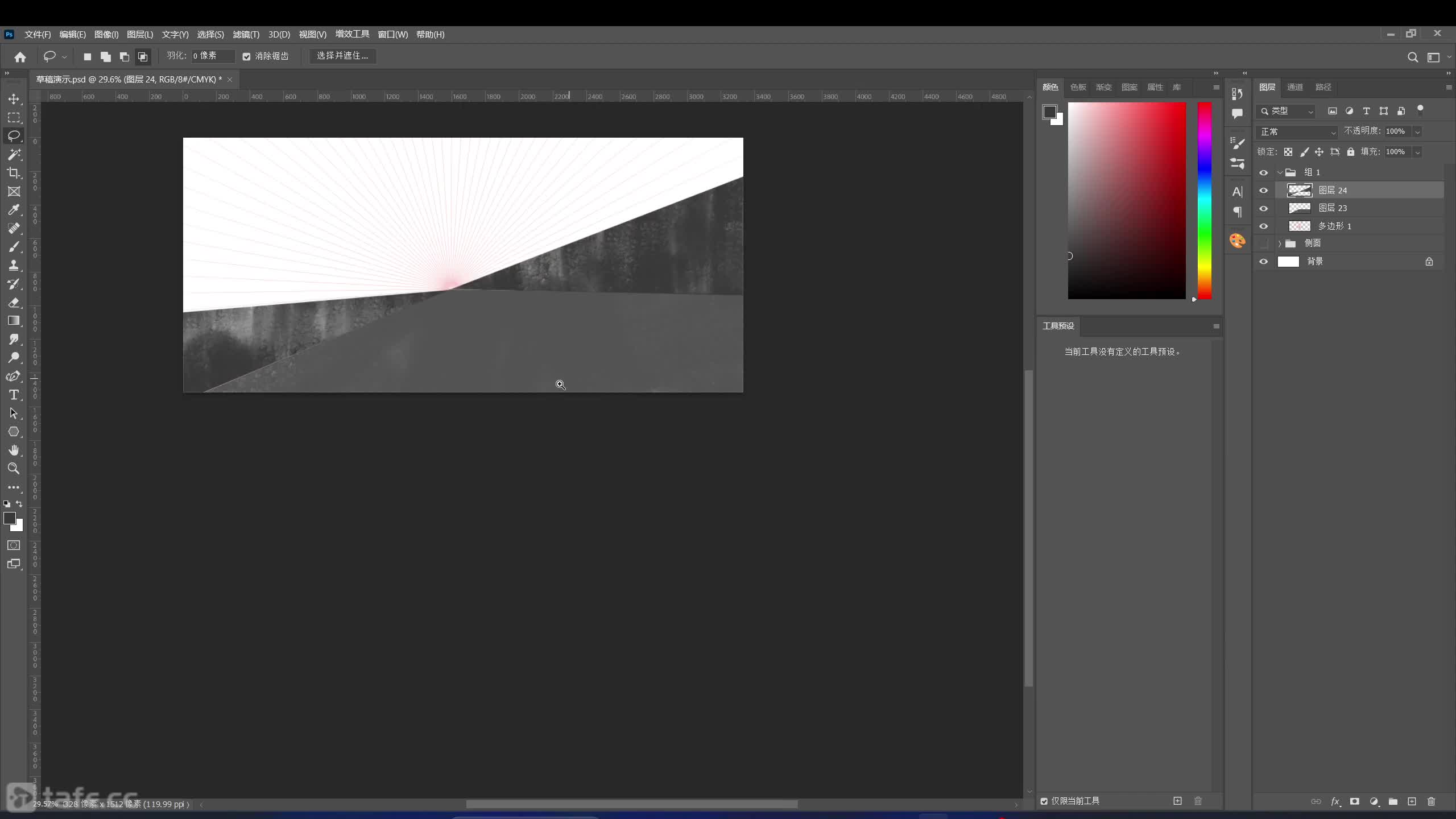This screenshot has height=819, width=1456.
Task: Open Lasso tool preset picker arrow
Action: [64, 57]
